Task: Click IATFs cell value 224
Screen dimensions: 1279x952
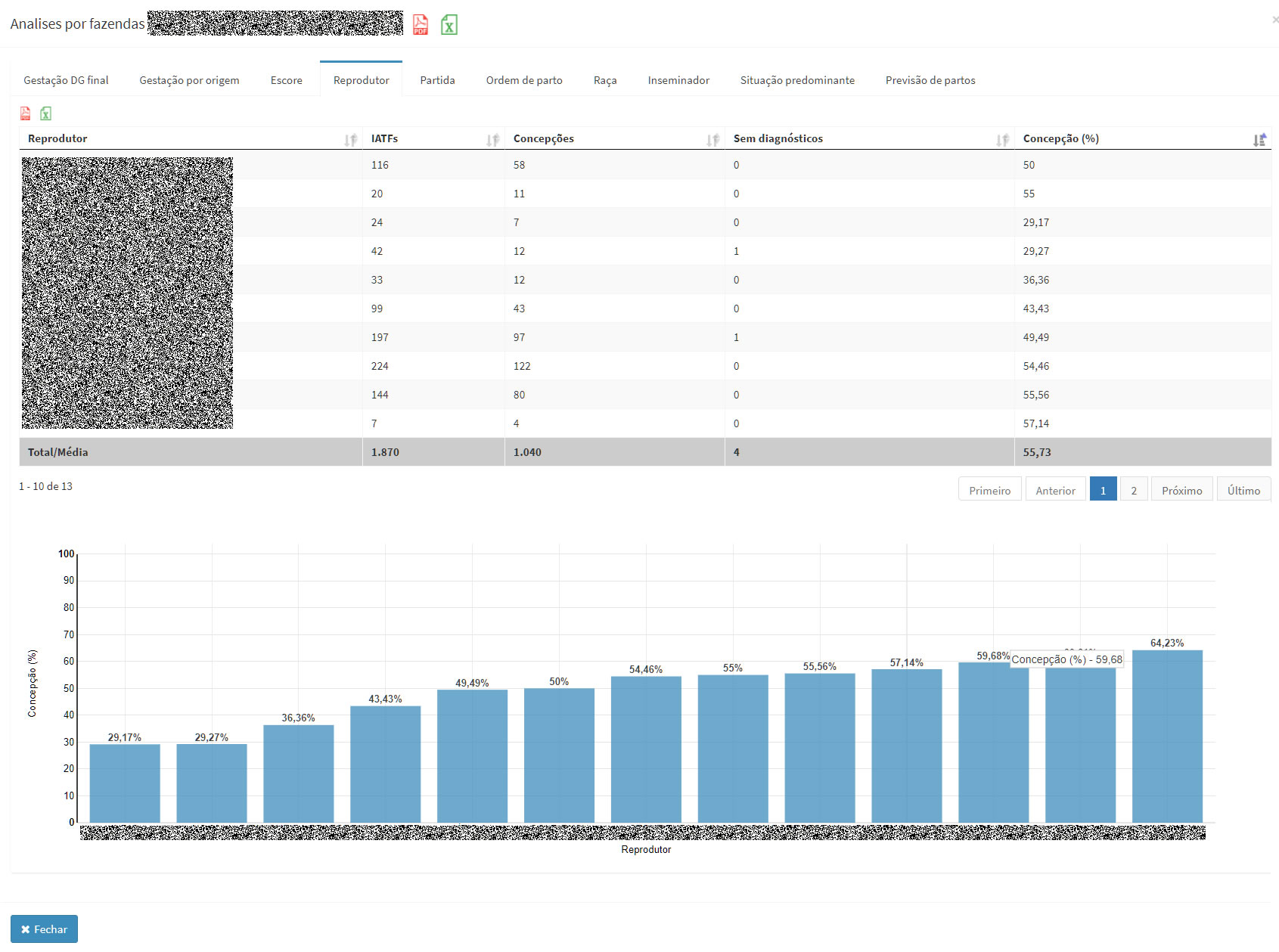Action: point(380,366)
